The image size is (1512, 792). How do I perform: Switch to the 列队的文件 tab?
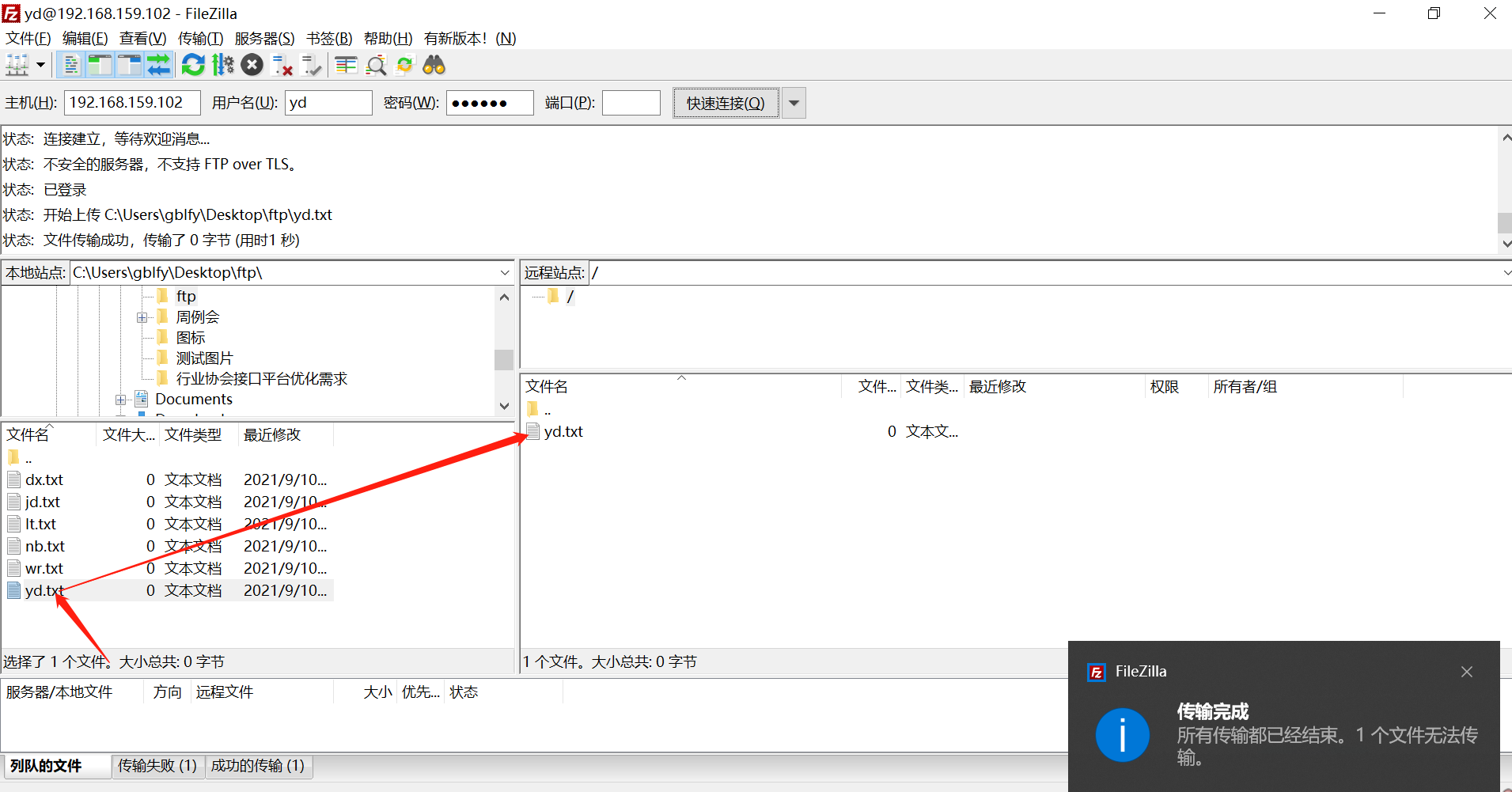(56, 766)
